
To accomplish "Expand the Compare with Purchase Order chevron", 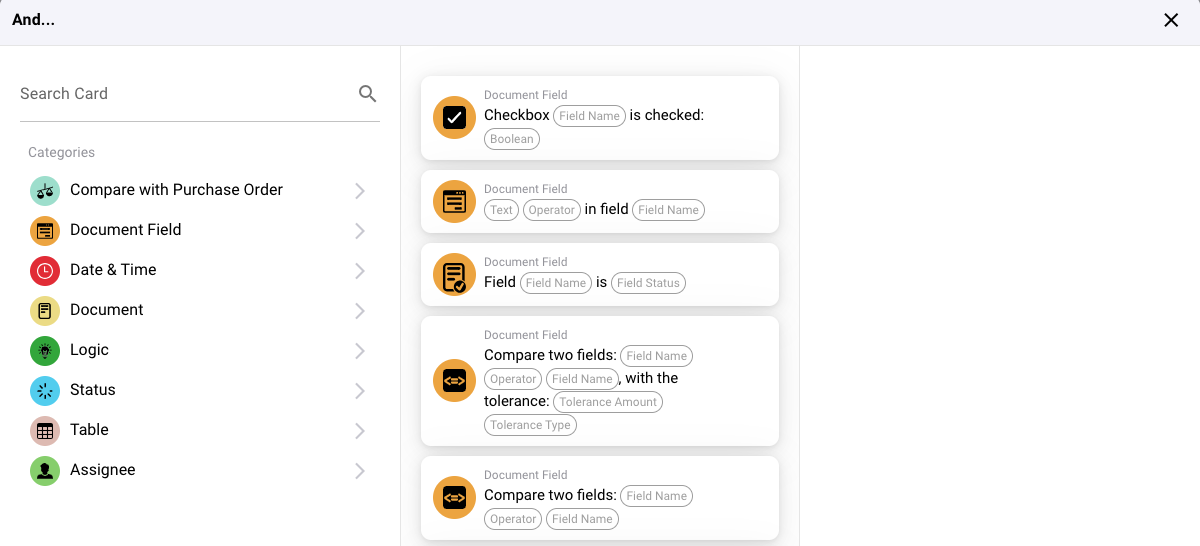I will (x=360, y=191).
